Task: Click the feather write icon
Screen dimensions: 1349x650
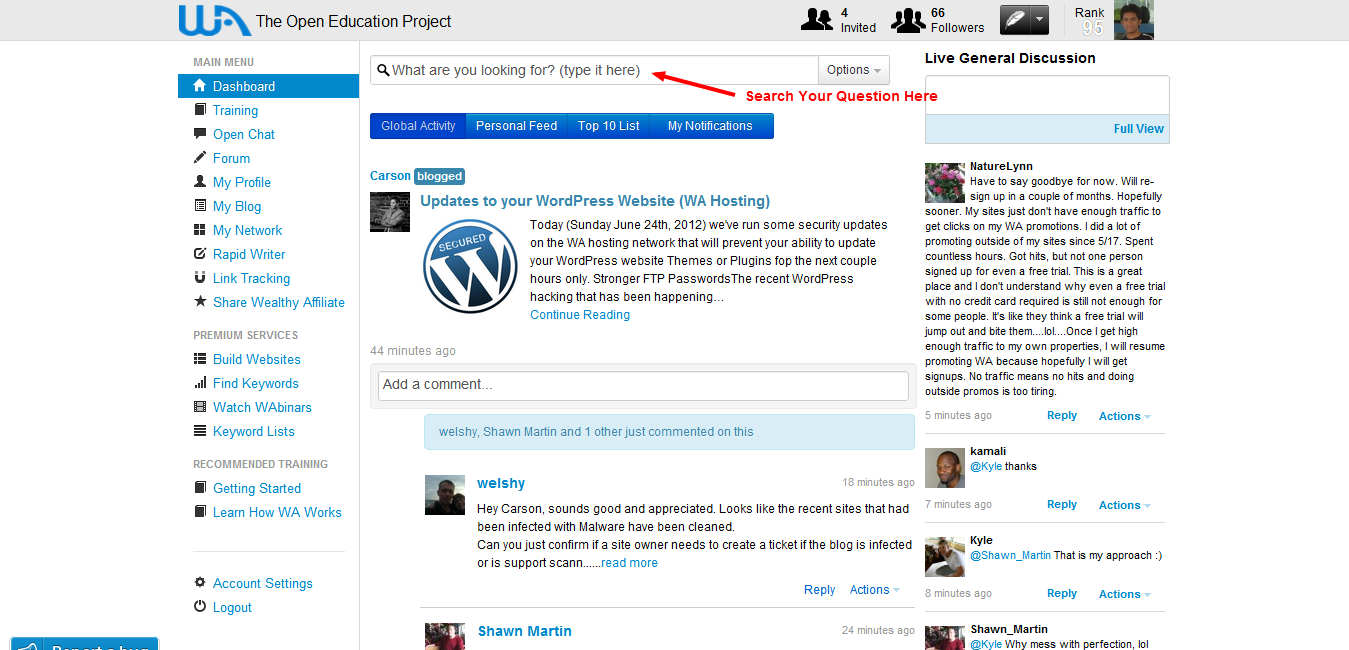Action: point(1015,20)
